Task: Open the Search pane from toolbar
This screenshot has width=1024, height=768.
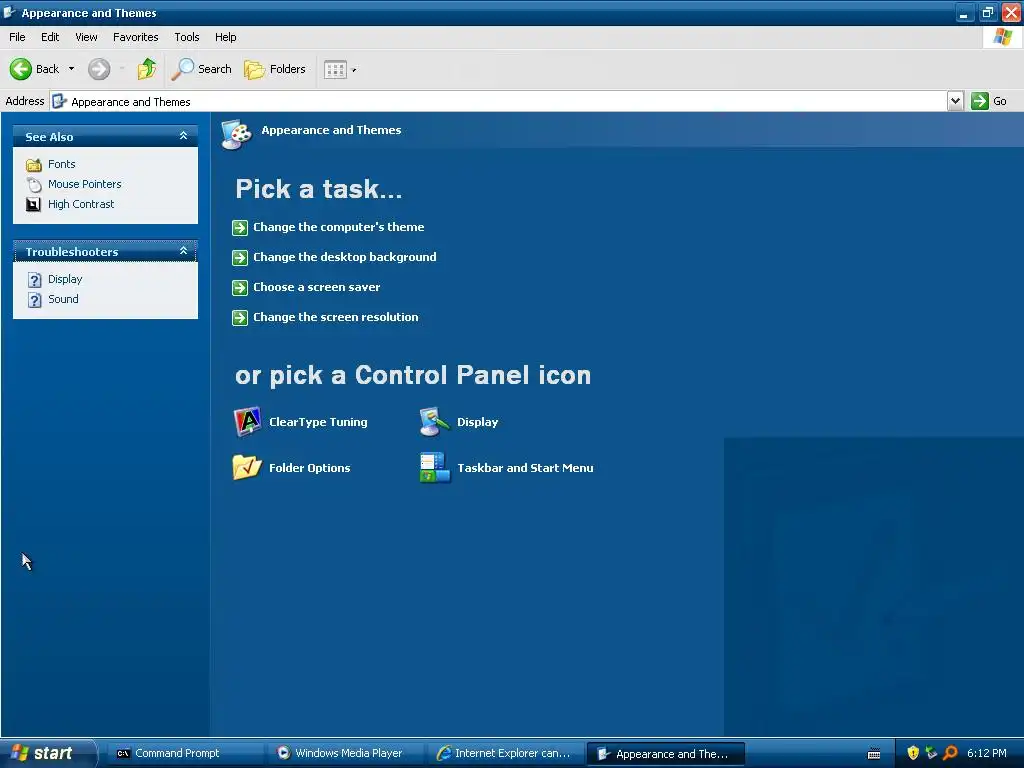Action: (x=201, y=69)
